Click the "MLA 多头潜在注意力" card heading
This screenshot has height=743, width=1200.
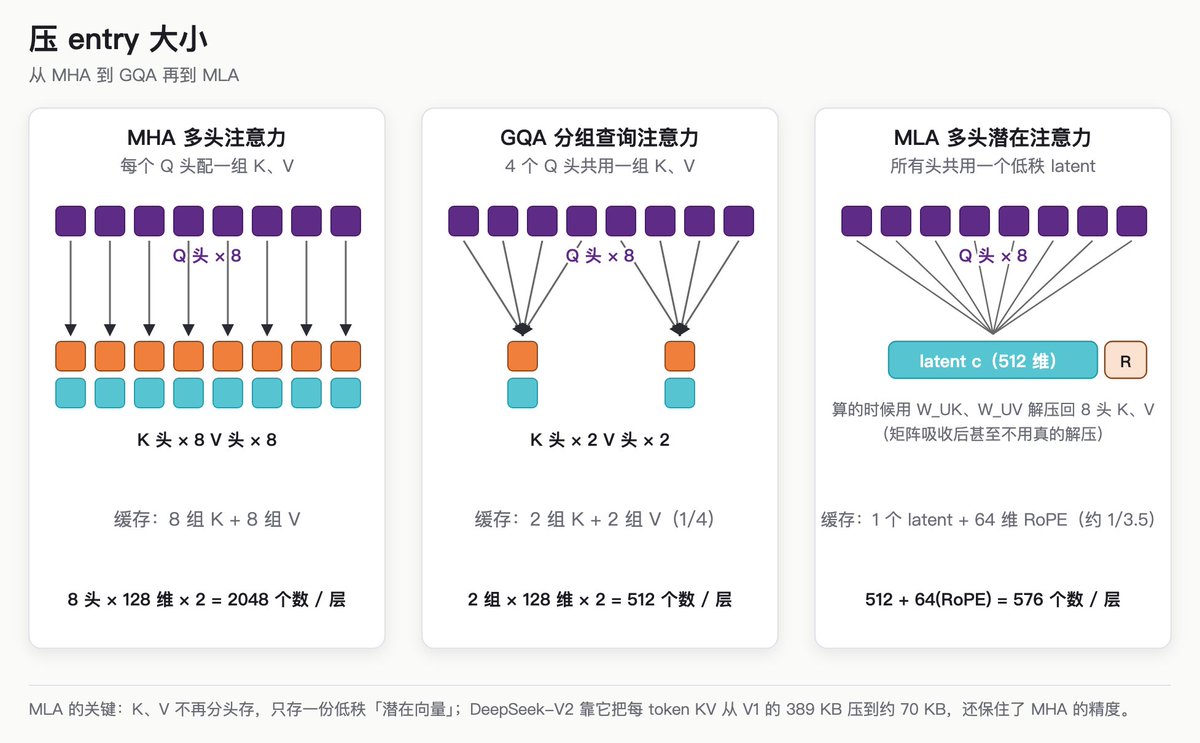(x=993, y=138)
